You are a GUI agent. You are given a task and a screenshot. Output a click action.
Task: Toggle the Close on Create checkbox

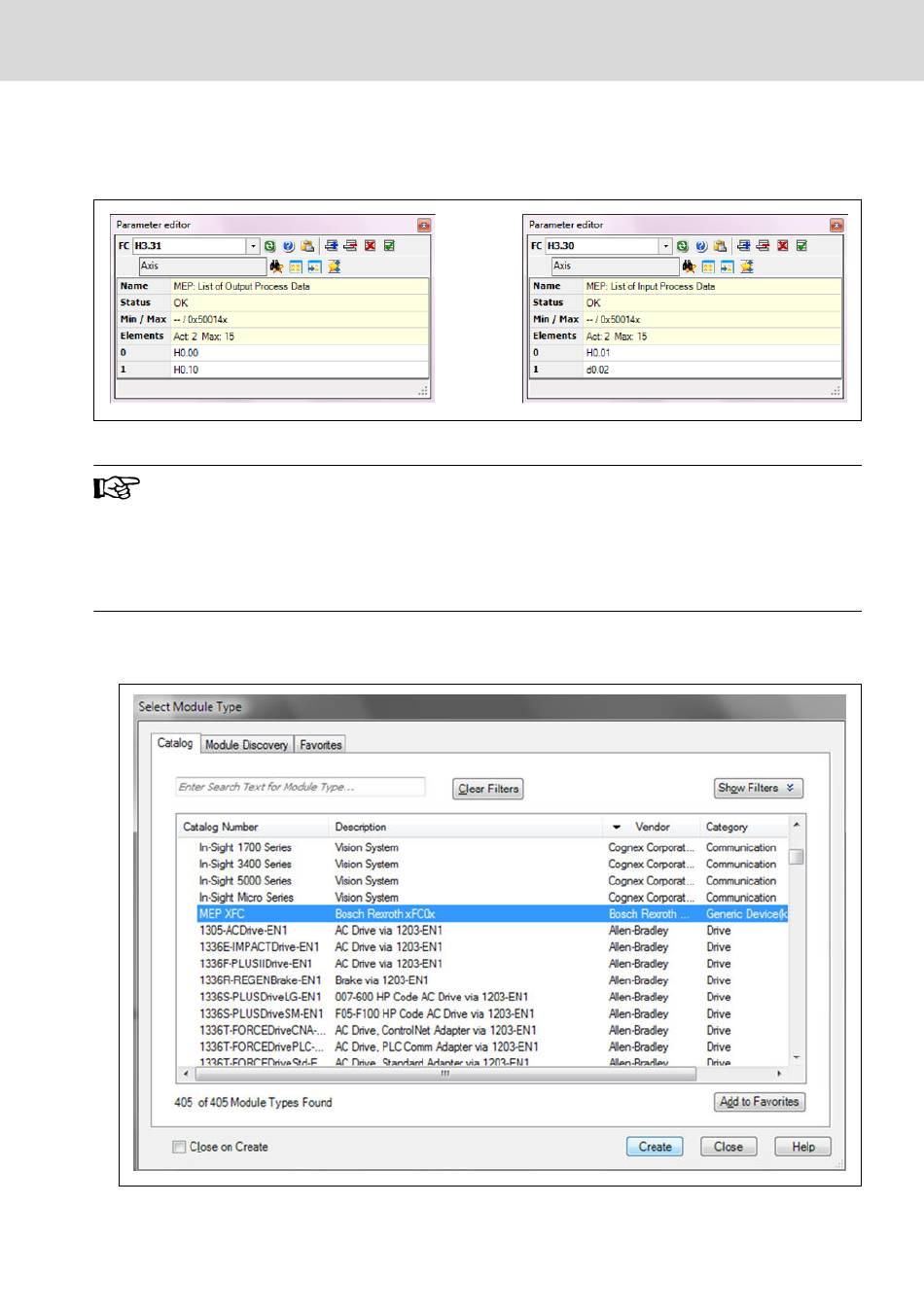(179, 1147)
